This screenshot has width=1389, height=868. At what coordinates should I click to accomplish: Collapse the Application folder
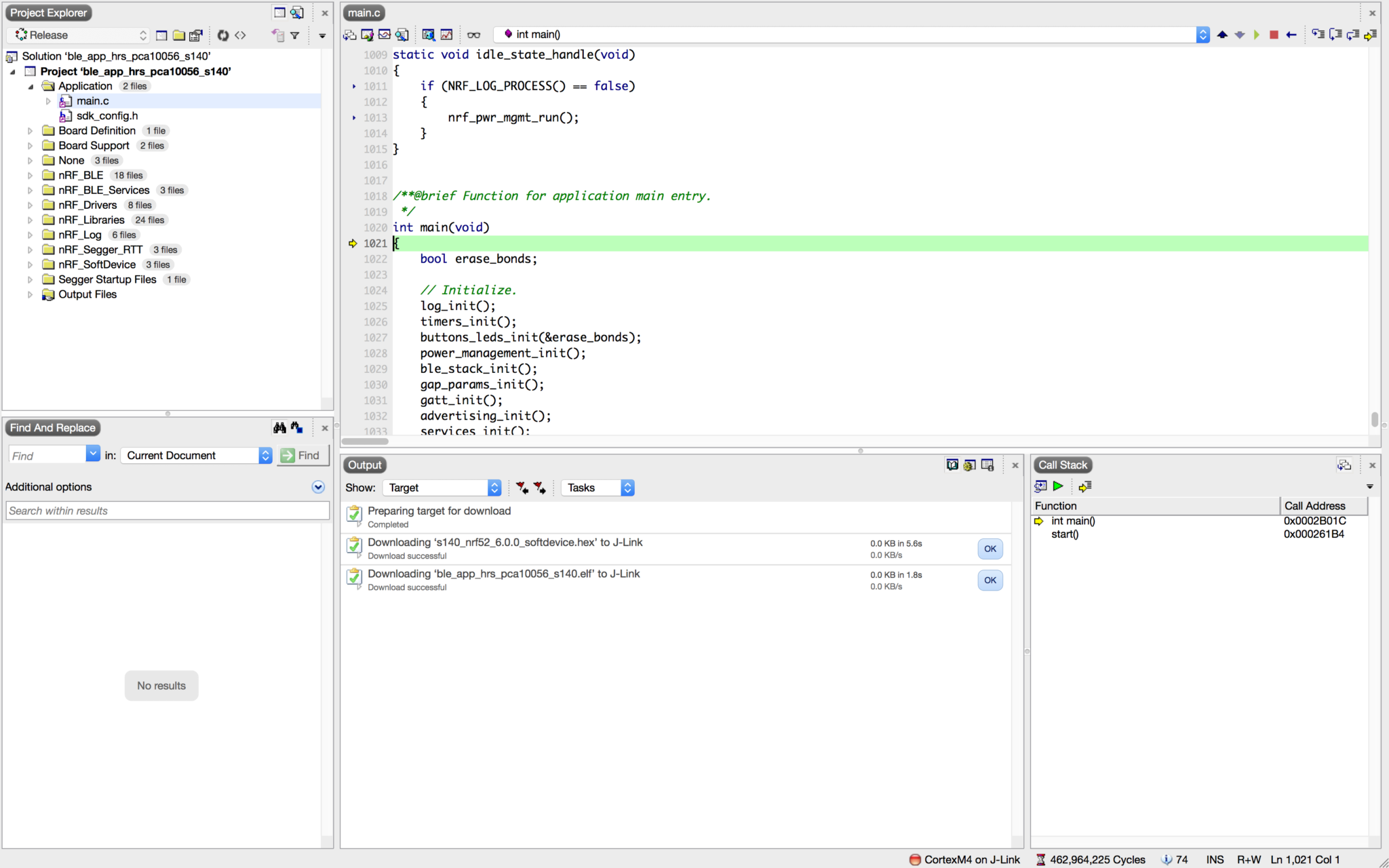point(31,86)
